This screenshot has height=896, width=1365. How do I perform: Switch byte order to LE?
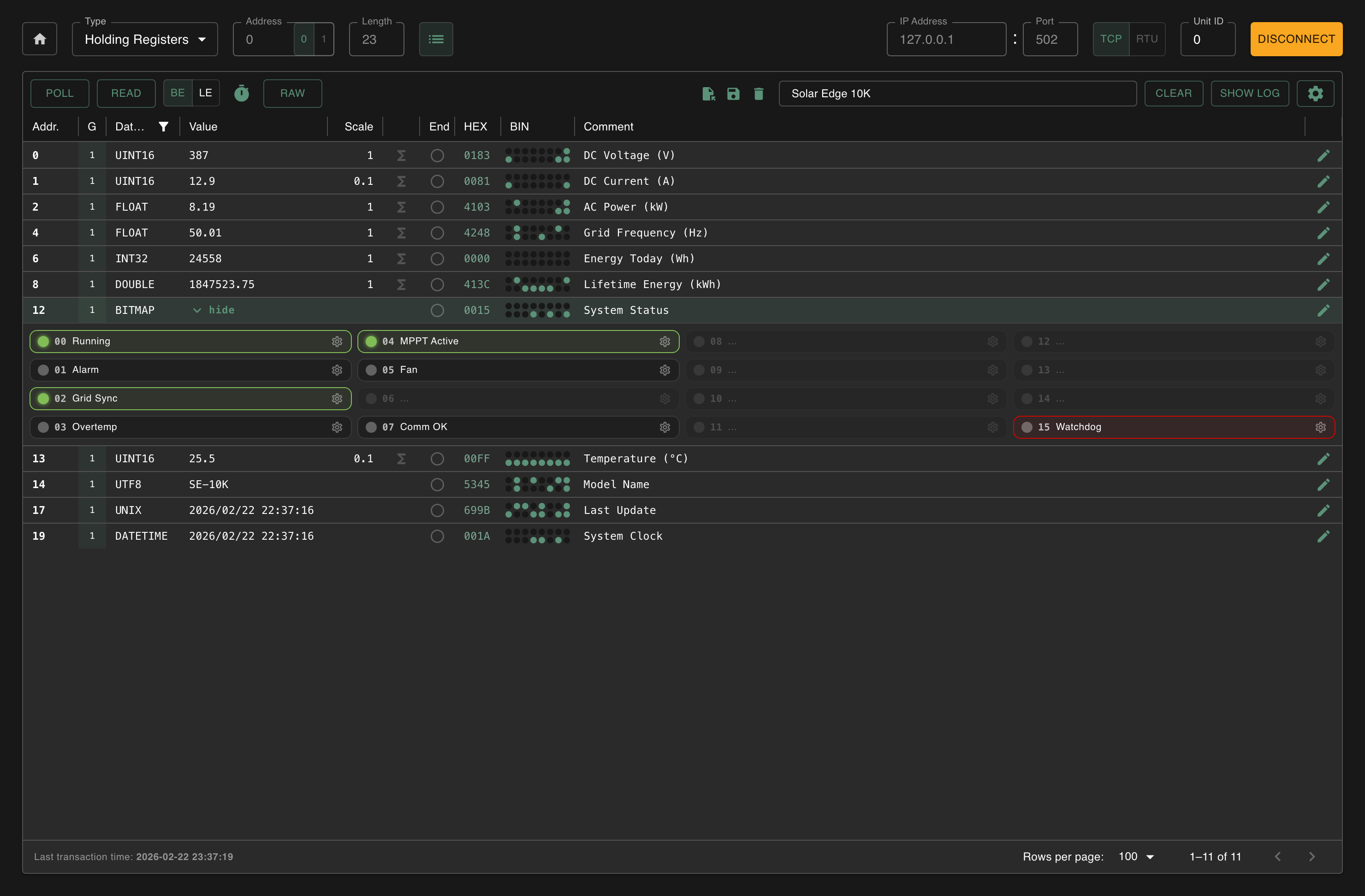pyautogui.click(x=205, y=93)
